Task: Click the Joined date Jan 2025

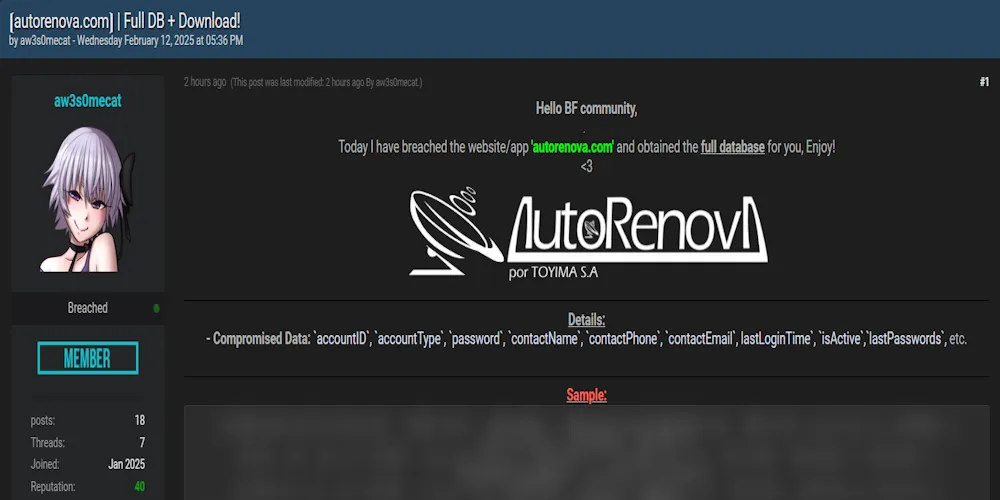Action: [x=126, y=464]
